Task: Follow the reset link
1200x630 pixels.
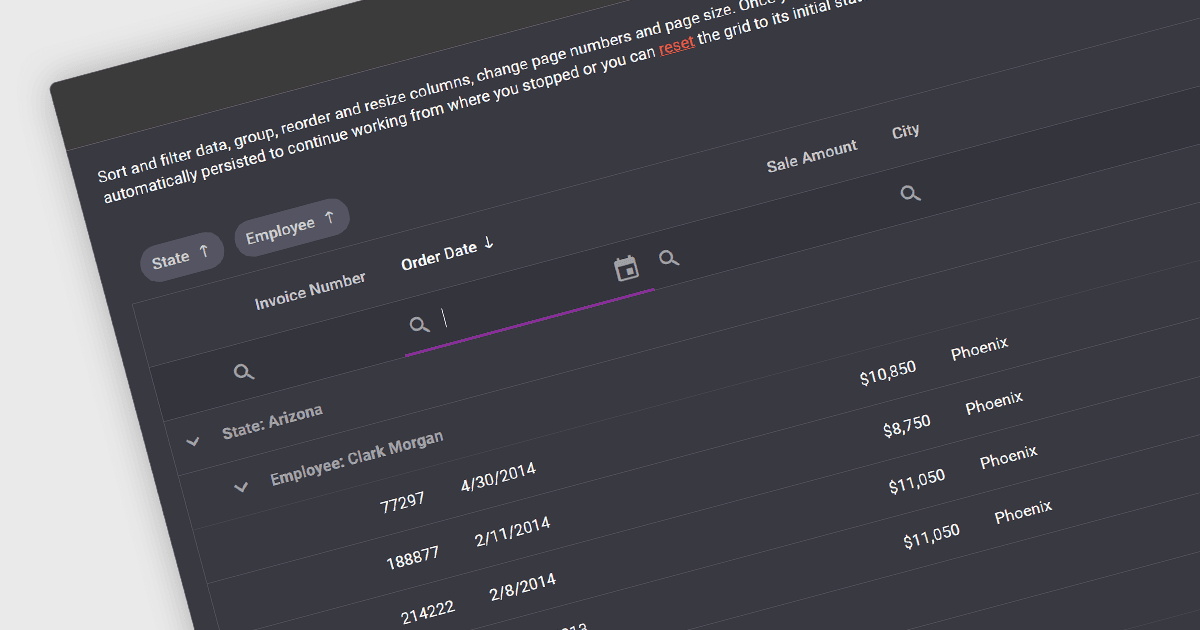Action: (677, 46)
